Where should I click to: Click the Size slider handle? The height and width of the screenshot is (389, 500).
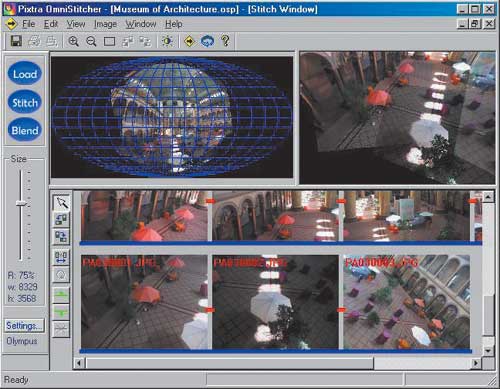[x=21, y=203]
